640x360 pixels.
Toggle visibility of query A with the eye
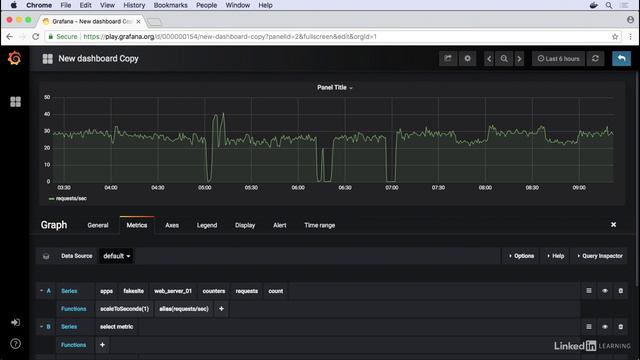pos(604,291)
